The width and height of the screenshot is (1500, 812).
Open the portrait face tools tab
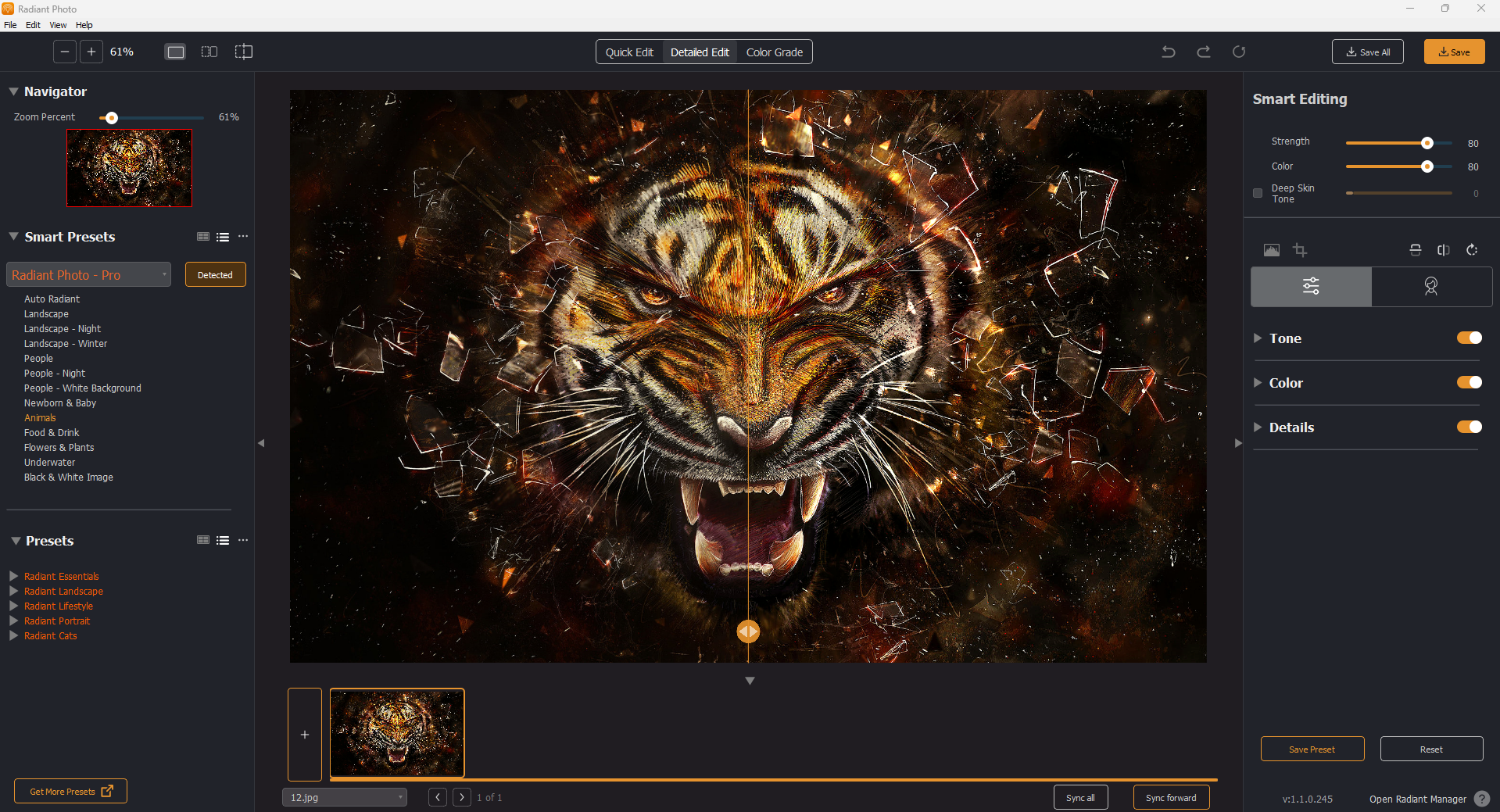tap(1431, 286)
